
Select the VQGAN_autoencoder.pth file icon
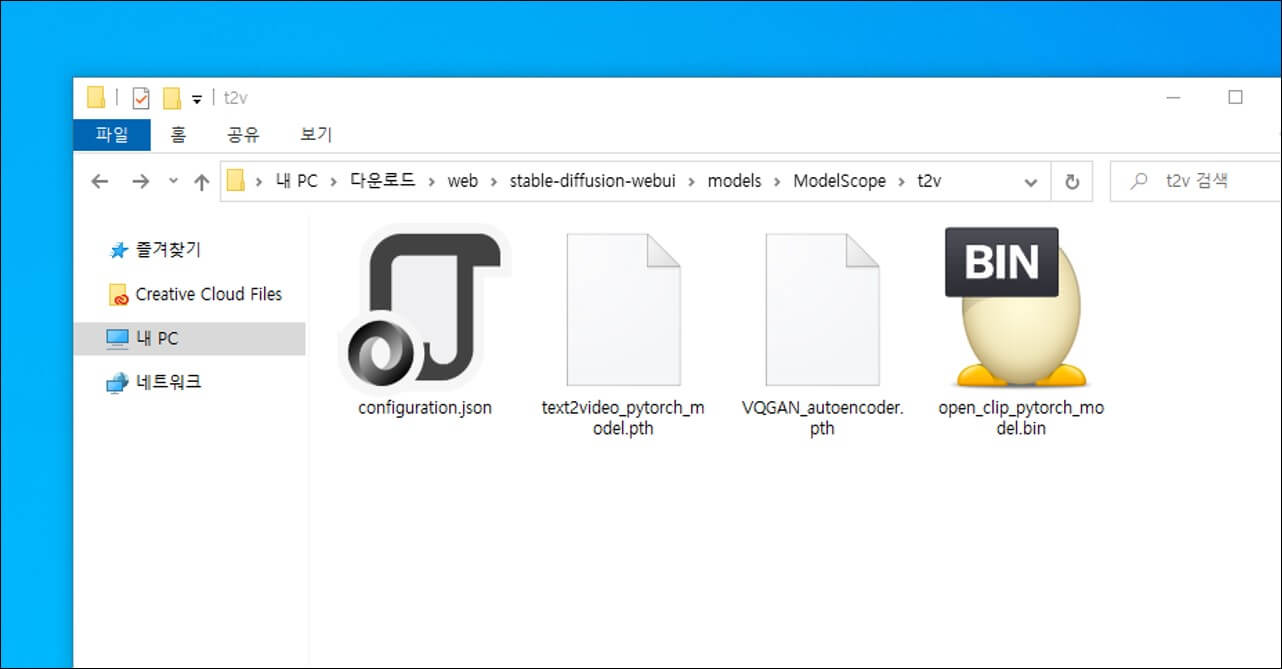point(822,310)
